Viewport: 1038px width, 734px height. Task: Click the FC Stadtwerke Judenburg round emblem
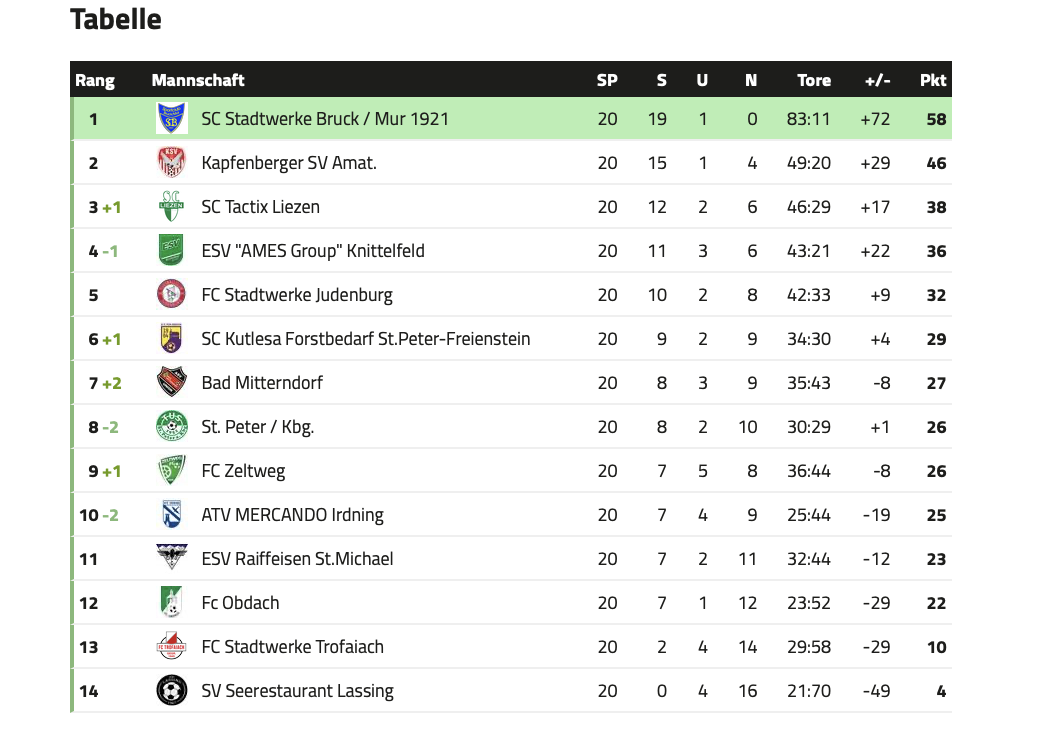[x=171, y=295]
